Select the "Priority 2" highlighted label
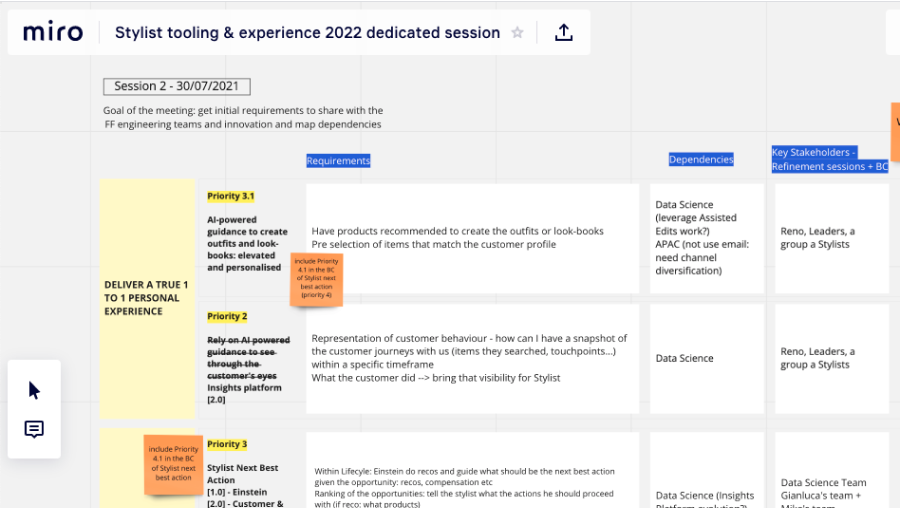The image size is (900, 508). 227,316
